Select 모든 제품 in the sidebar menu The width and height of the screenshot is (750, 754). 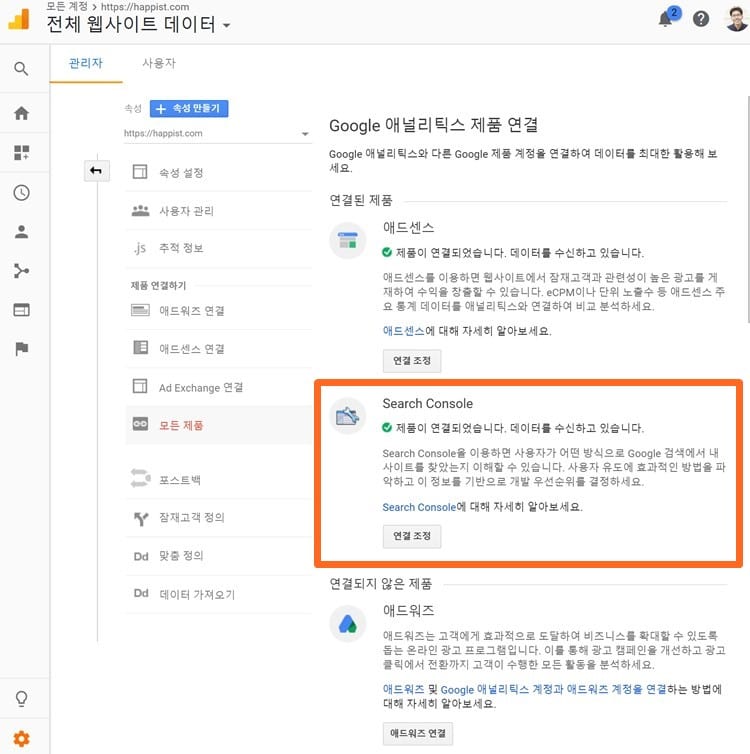[x=181, y=425]
